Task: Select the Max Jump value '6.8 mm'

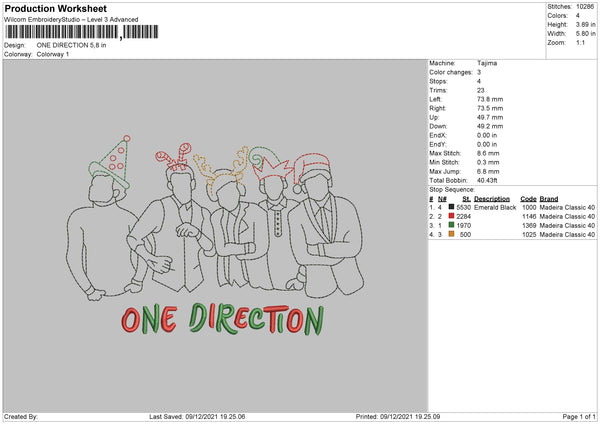Action: pos(488,172)
